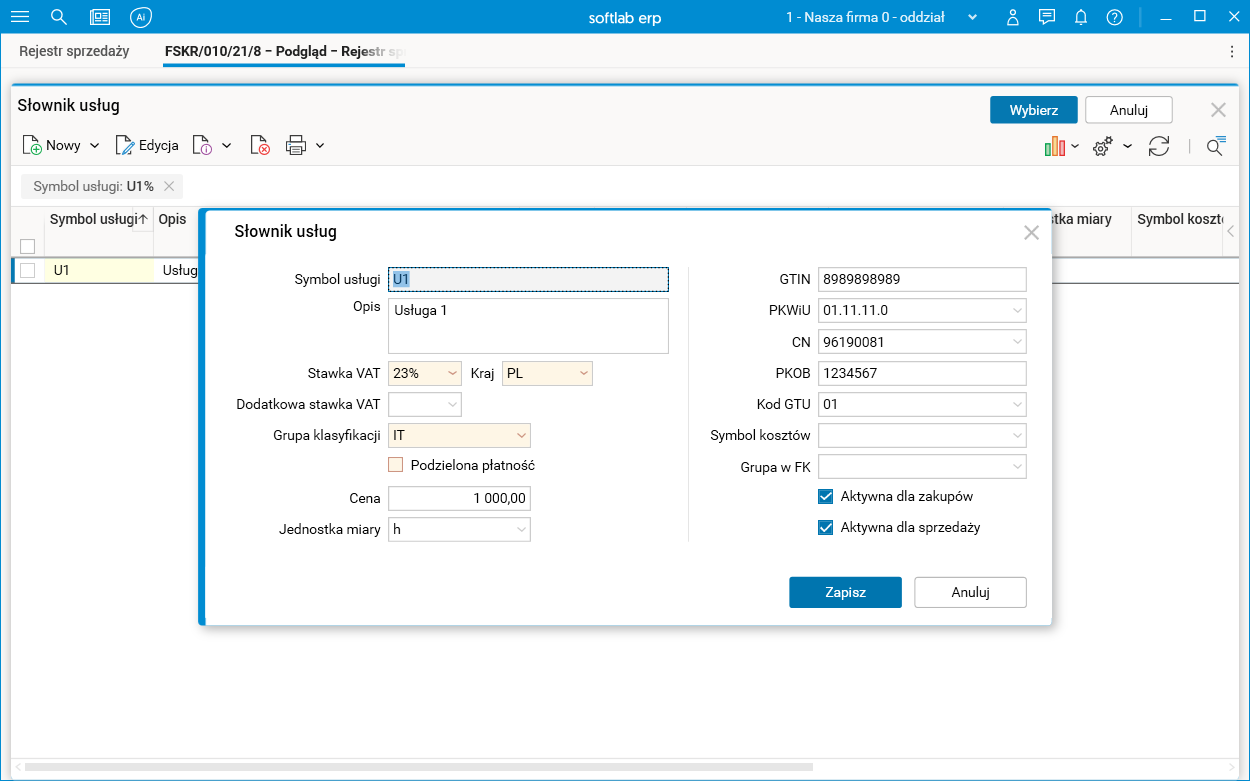Close the Słownik usług dialog with X
1250x781 pixels.
coord(1031,233)
